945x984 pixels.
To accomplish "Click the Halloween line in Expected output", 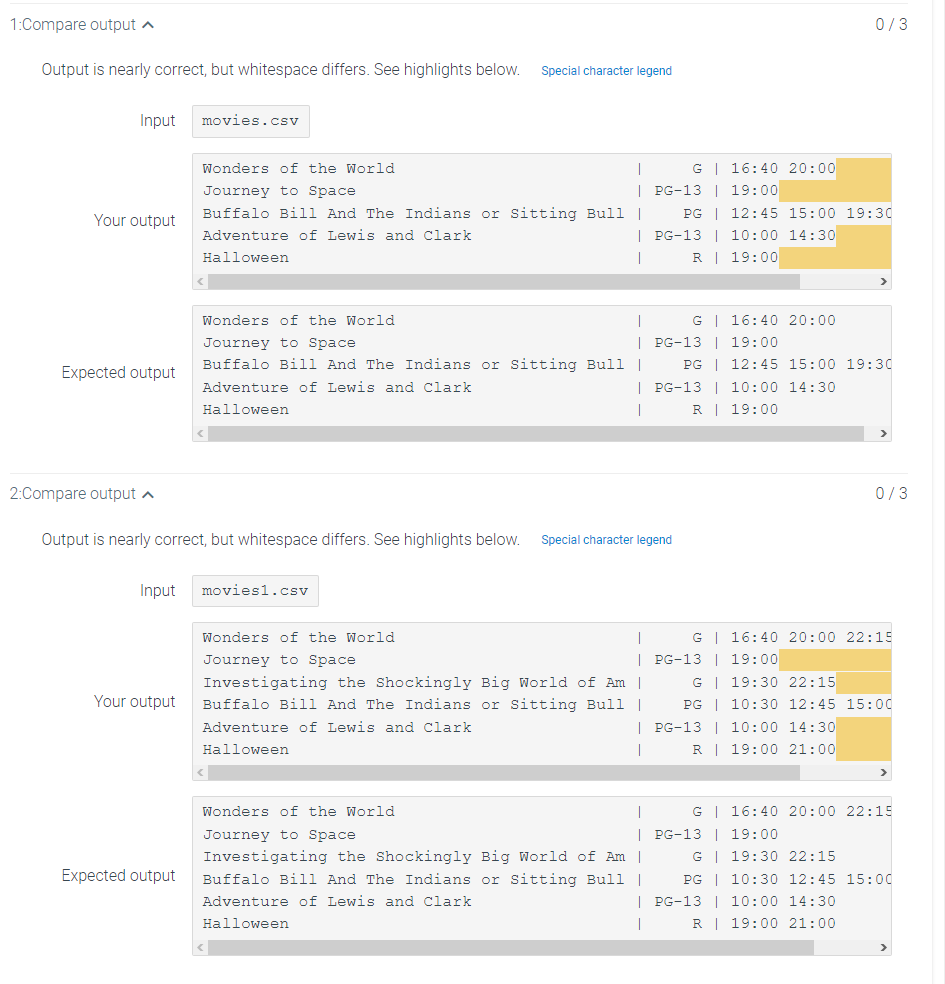I will 245,409.
